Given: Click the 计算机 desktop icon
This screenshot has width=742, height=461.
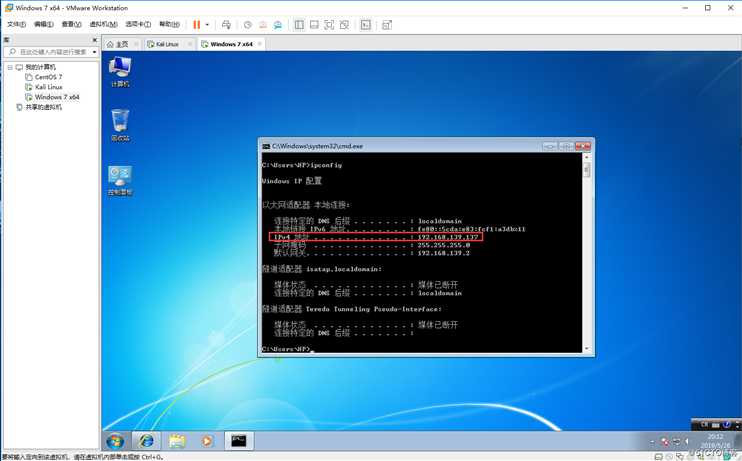Looking at the screenshot, I should point(120,71).
